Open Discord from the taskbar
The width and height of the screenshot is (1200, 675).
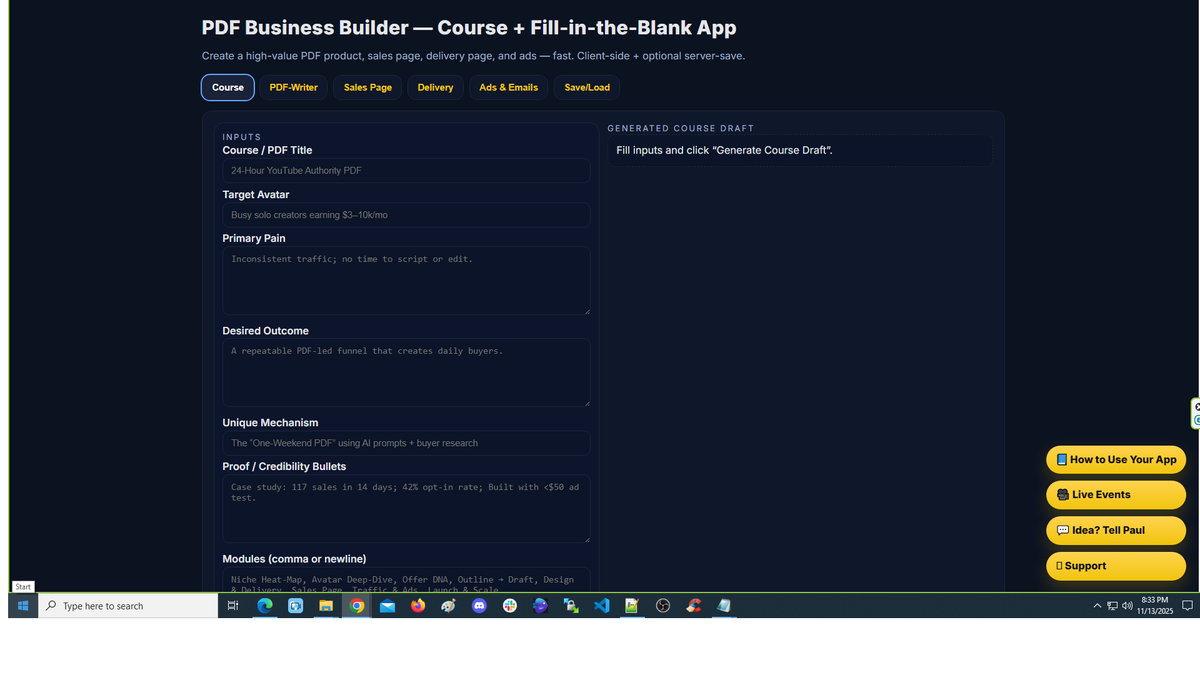point(479,606)
